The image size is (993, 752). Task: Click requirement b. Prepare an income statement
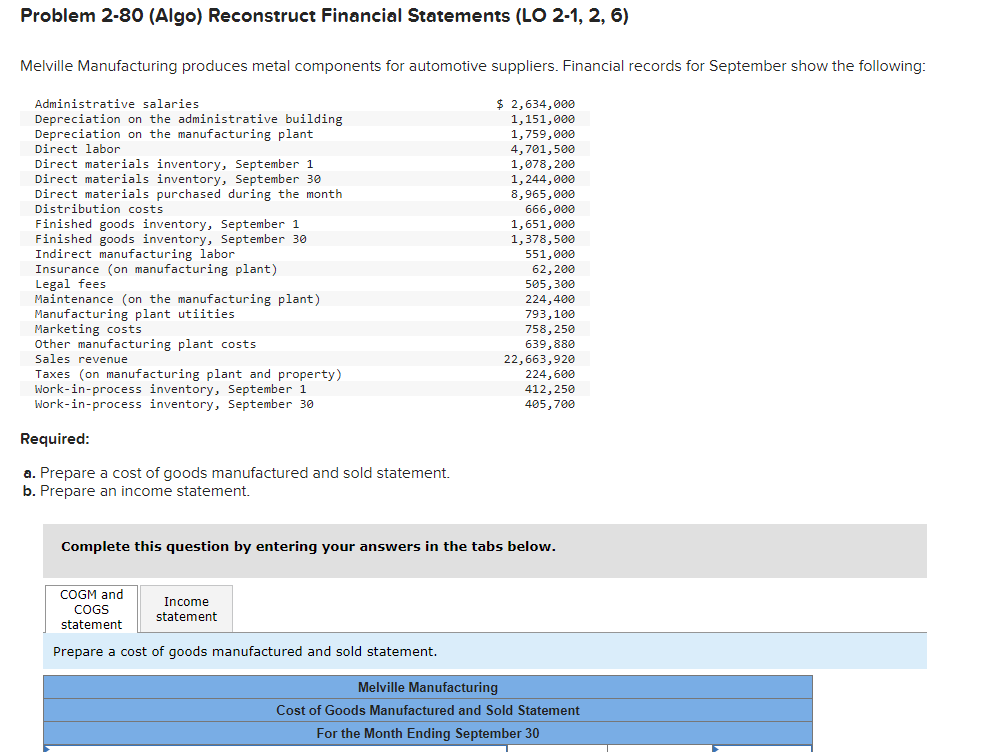click(136, 491)
